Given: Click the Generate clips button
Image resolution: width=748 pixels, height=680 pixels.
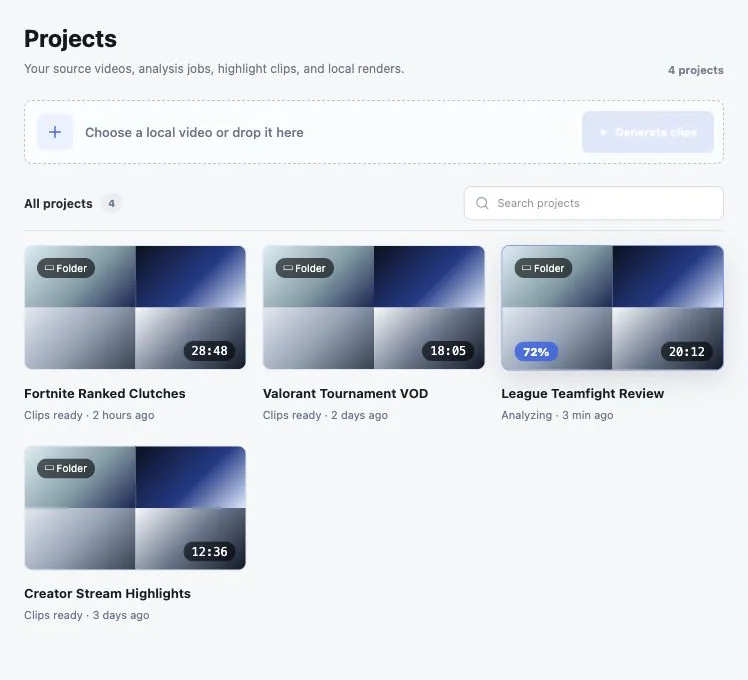Looking at the screenshot, I should [x=647, y=132].
